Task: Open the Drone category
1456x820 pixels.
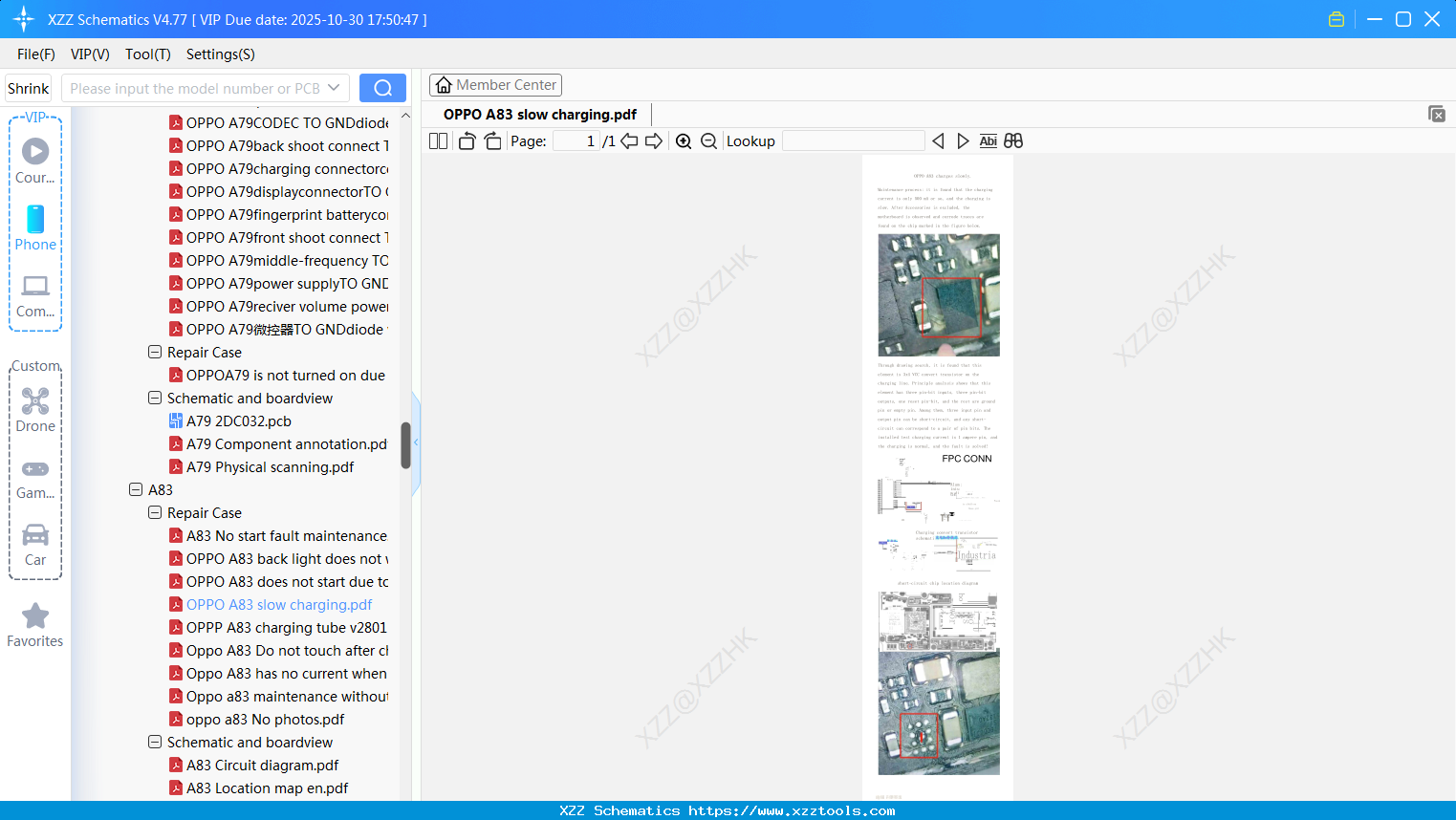Action: pos(35,410)
